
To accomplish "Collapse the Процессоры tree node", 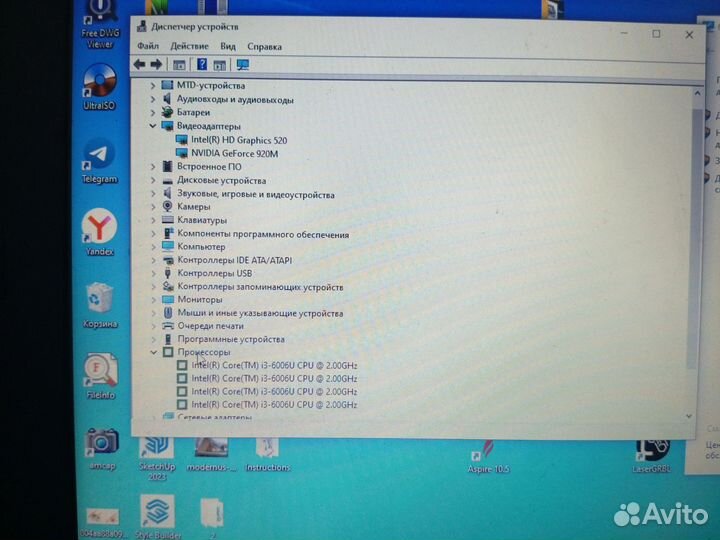I will pyautogui.click(x=153, y=353).
